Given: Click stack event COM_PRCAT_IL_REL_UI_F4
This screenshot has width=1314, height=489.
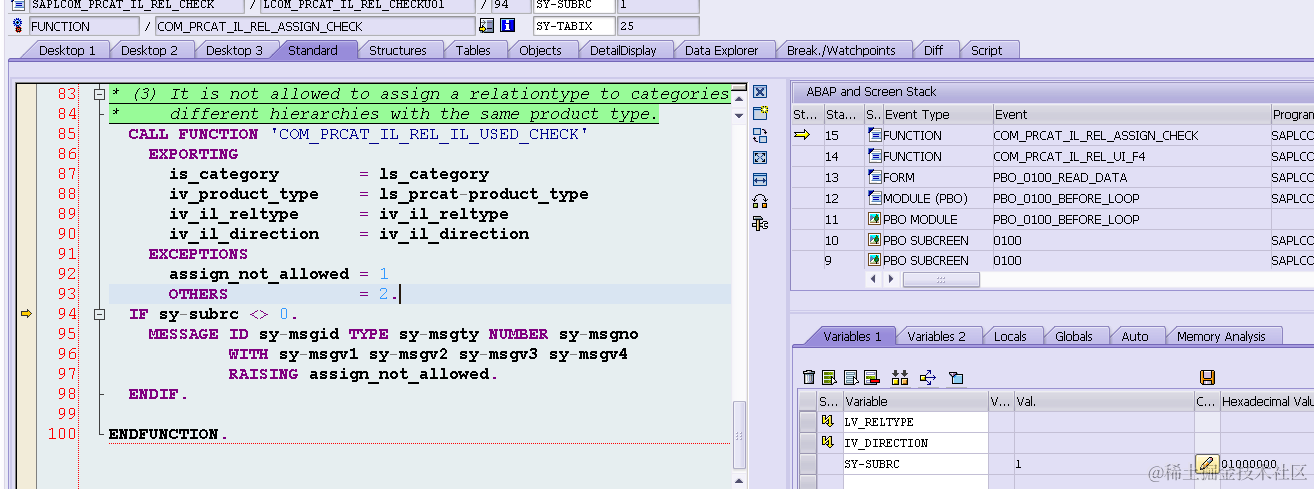Looking at the screenshot, I should (x=1062, y=156).
